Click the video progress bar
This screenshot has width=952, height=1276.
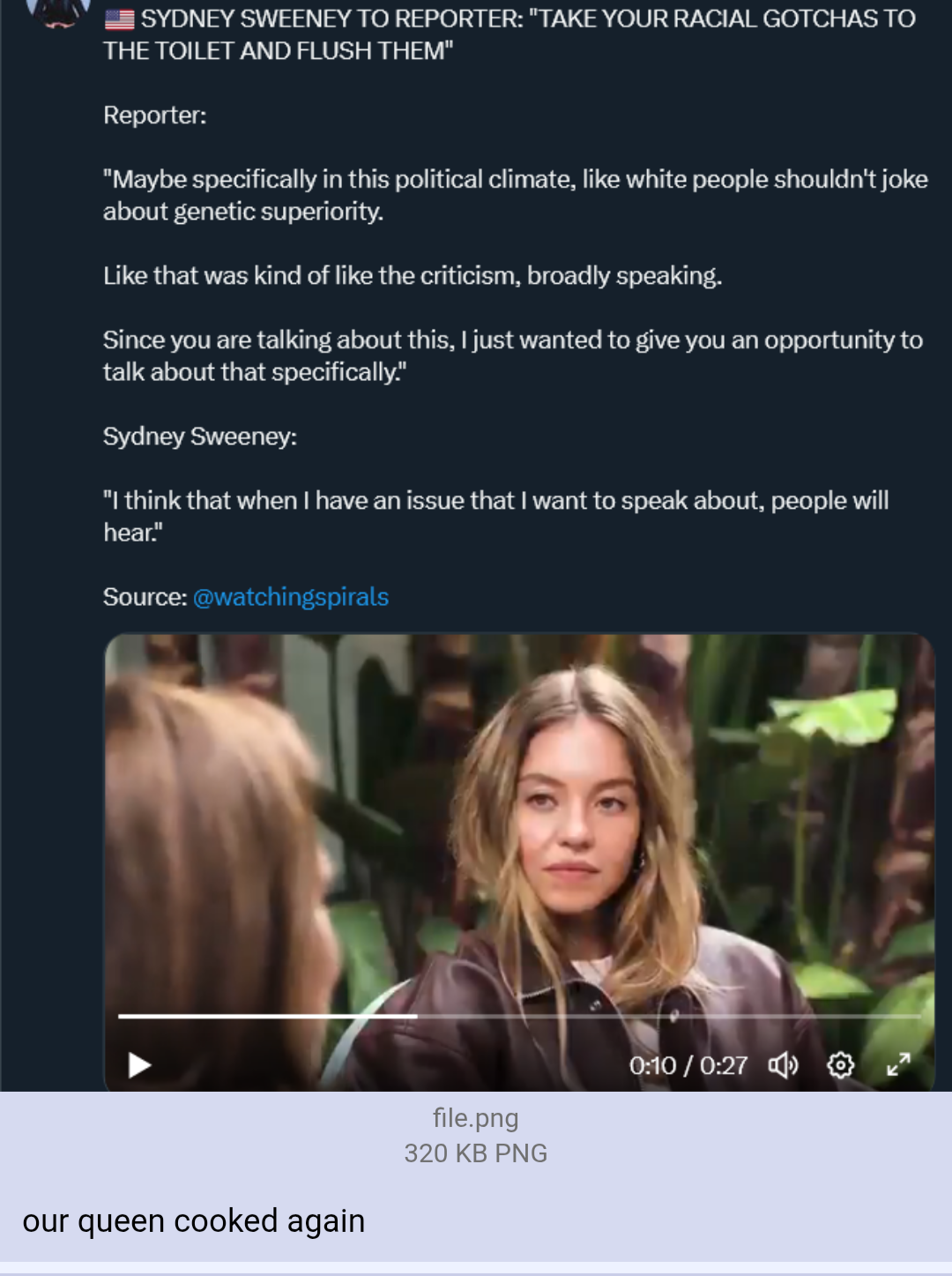(x=519, y=1017)
